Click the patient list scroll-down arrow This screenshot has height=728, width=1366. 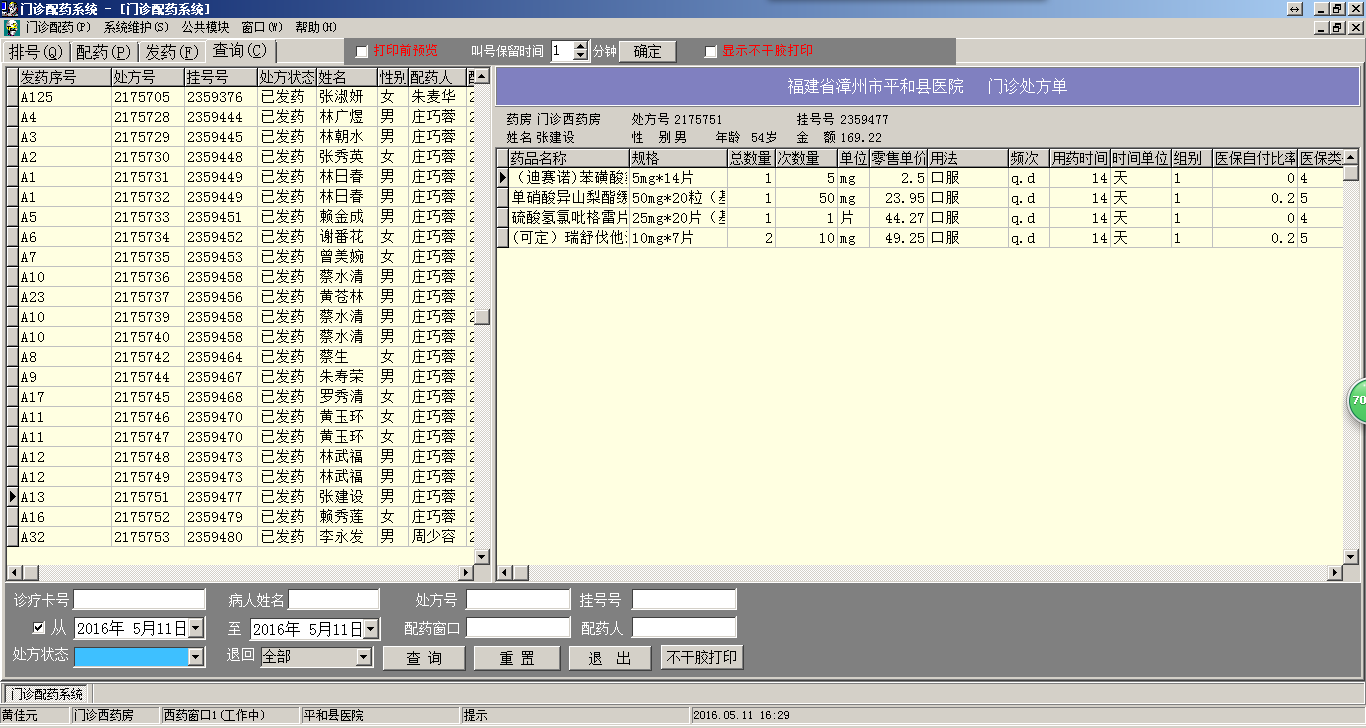coord(482,556)
